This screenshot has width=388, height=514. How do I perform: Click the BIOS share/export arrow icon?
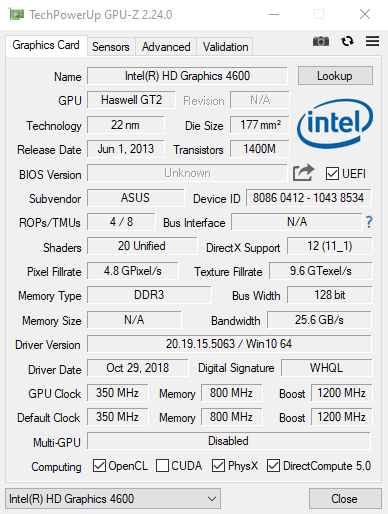(303, 173)
